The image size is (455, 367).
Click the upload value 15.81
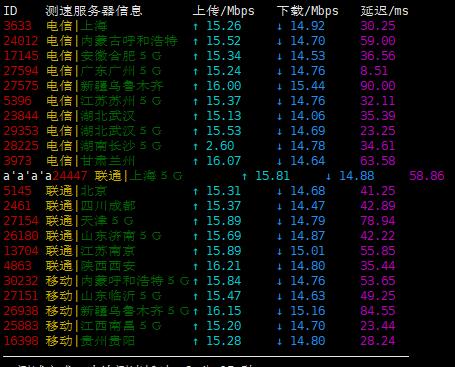point(272,176)
